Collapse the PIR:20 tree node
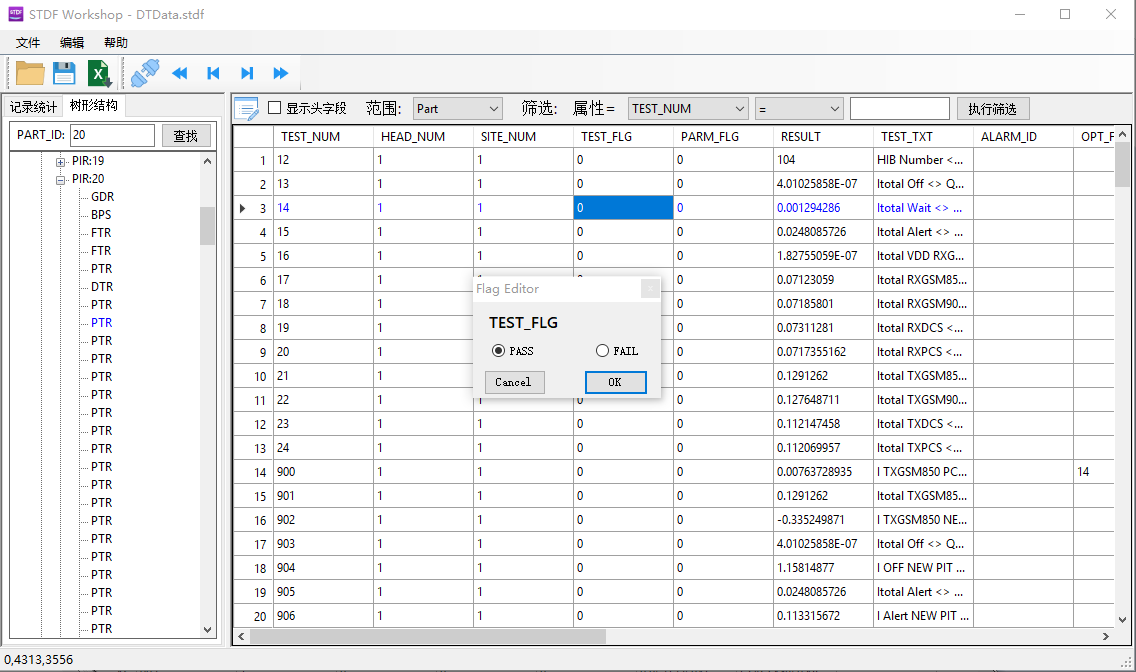This screenshot has height=672, width=1136. 61,180
